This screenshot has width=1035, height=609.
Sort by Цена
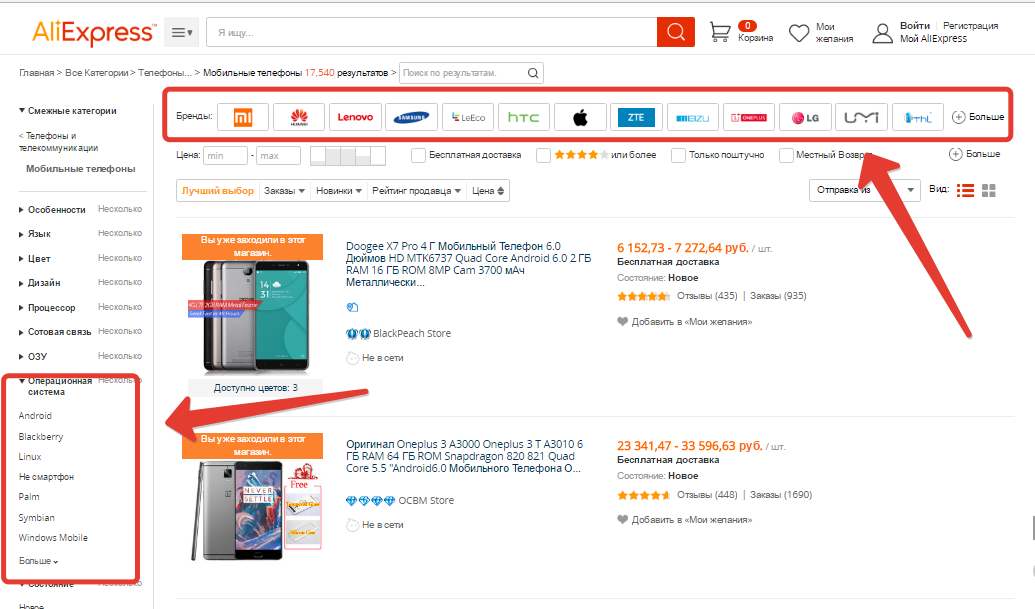point(488,191)
